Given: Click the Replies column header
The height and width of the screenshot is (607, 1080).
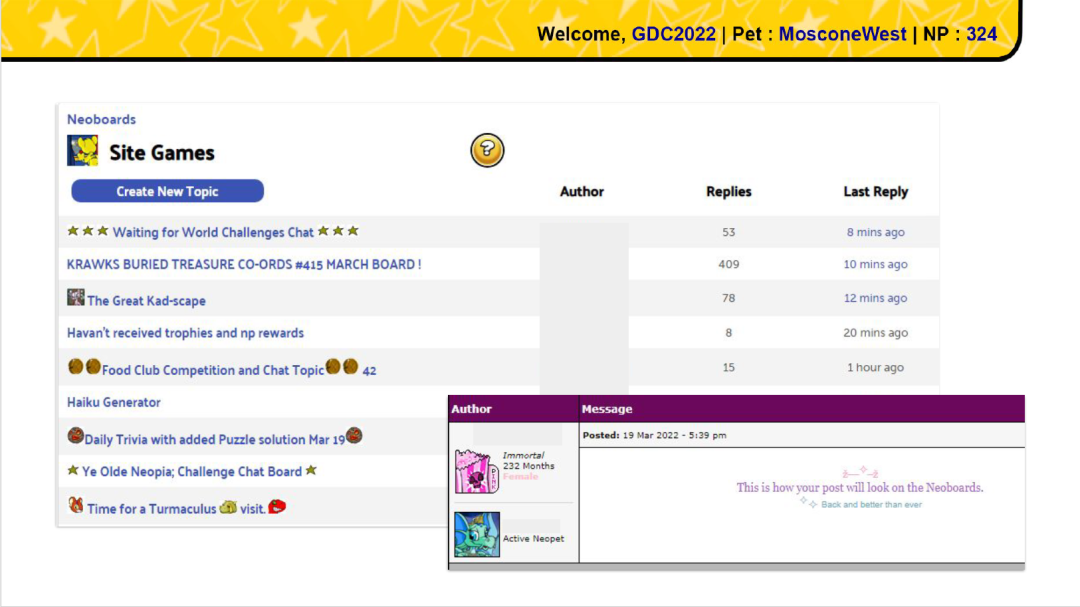Looking at the screenshot, I should pyautogui.click(x=729, y=192).
